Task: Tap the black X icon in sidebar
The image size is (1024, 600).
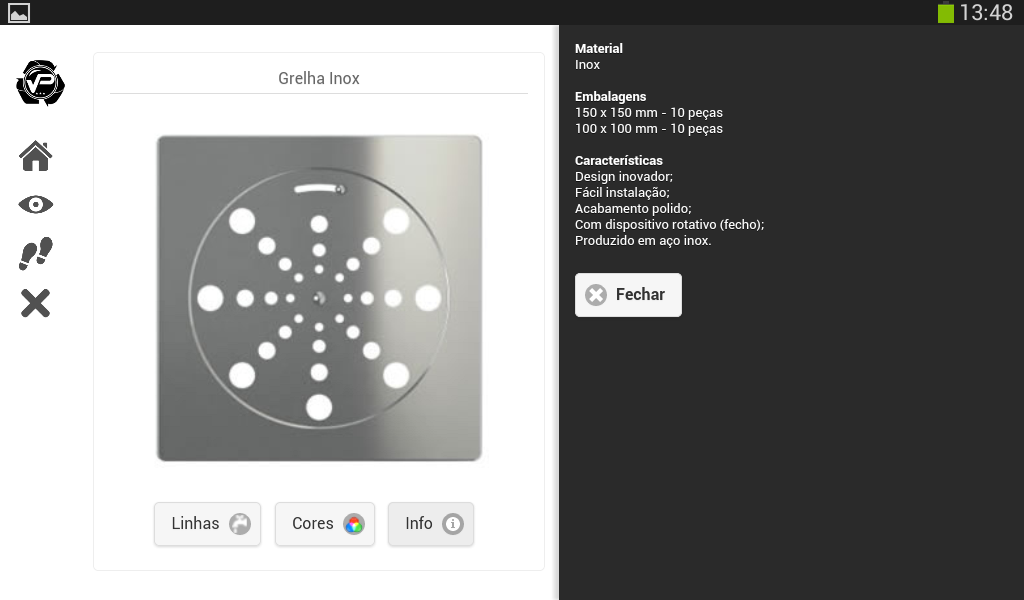Action: pos(36,303)
